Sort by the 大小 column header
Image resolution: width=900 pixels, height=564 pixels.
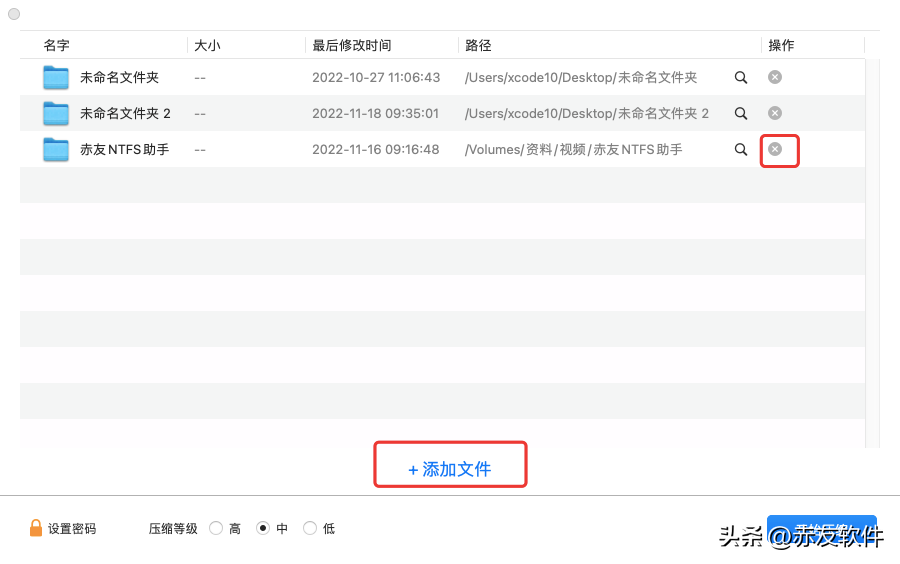(x=207, y=45)
